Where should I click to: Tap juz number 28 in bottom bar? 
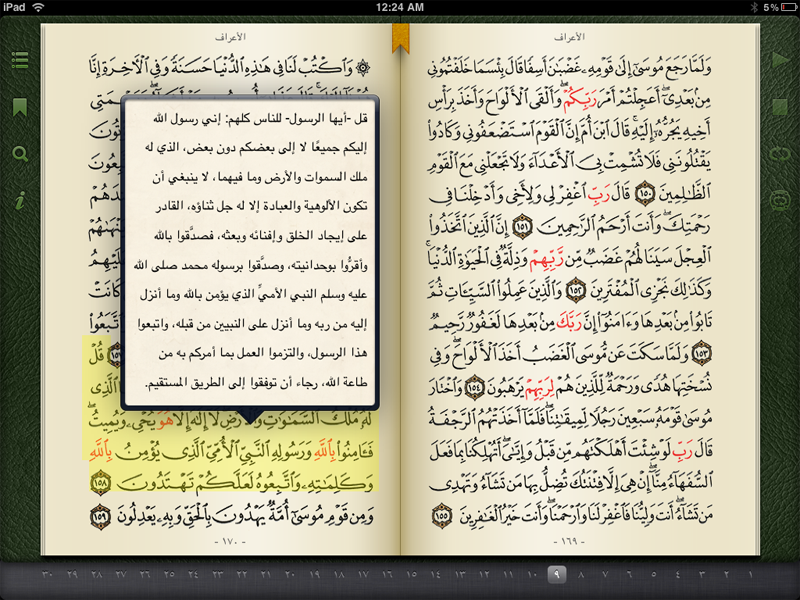click(96, 574)
